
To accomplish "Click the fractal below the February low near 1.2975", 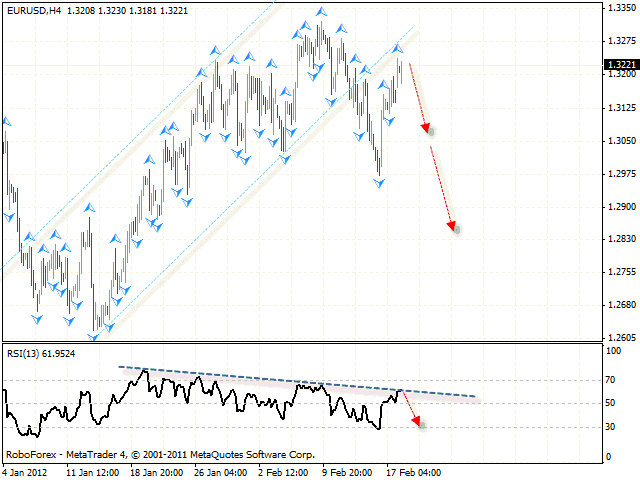I will pos(379,183).
